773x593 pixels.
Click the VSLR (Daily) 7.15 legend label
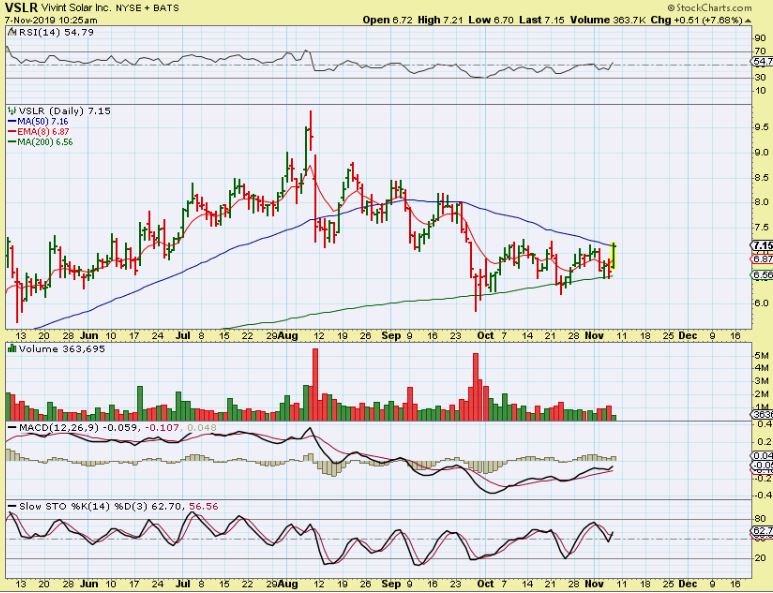[x=64, y=111]
